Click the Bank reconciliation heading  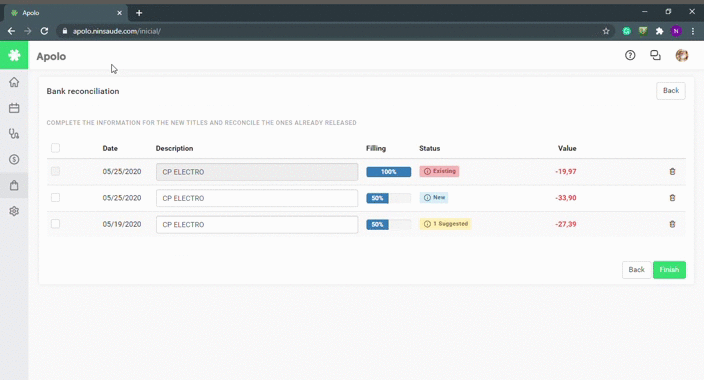[x=83, y=91]
